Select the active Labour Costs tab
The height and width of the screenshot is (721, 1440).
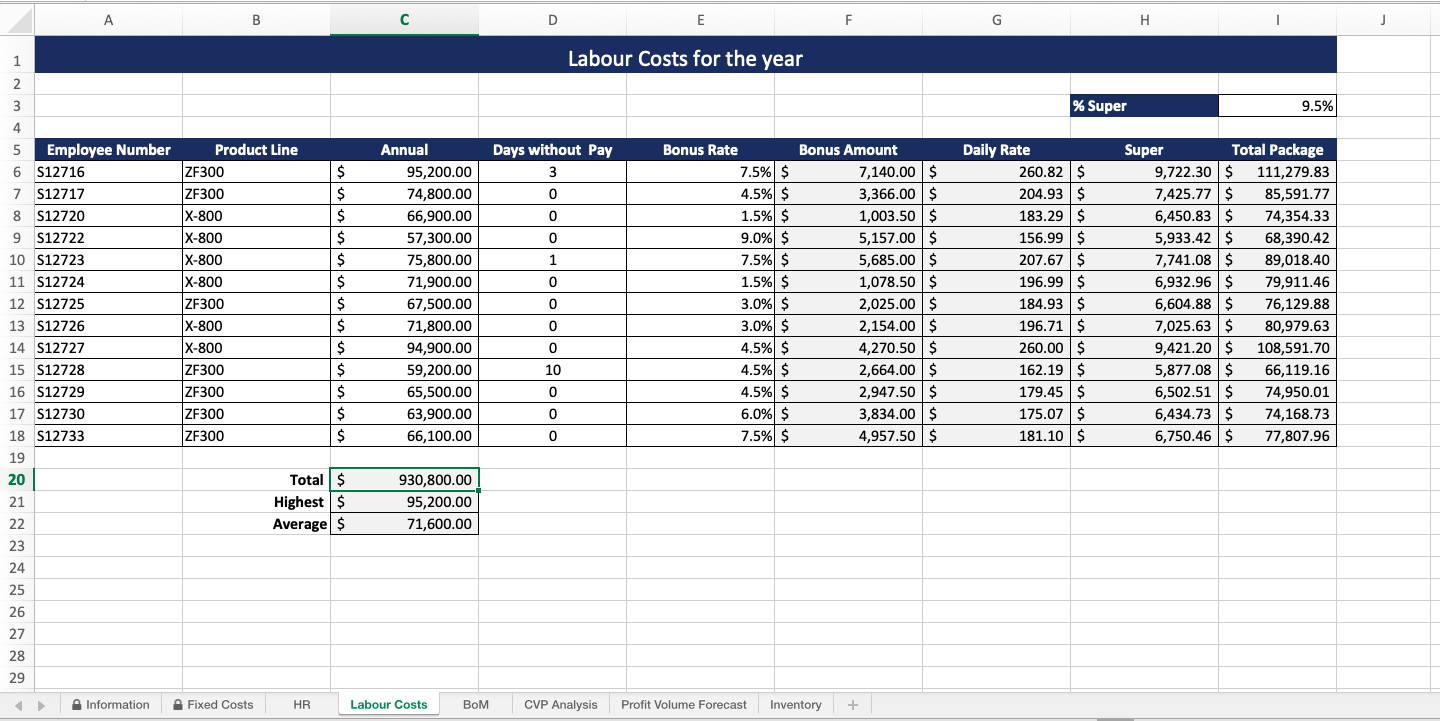point(389,704)
